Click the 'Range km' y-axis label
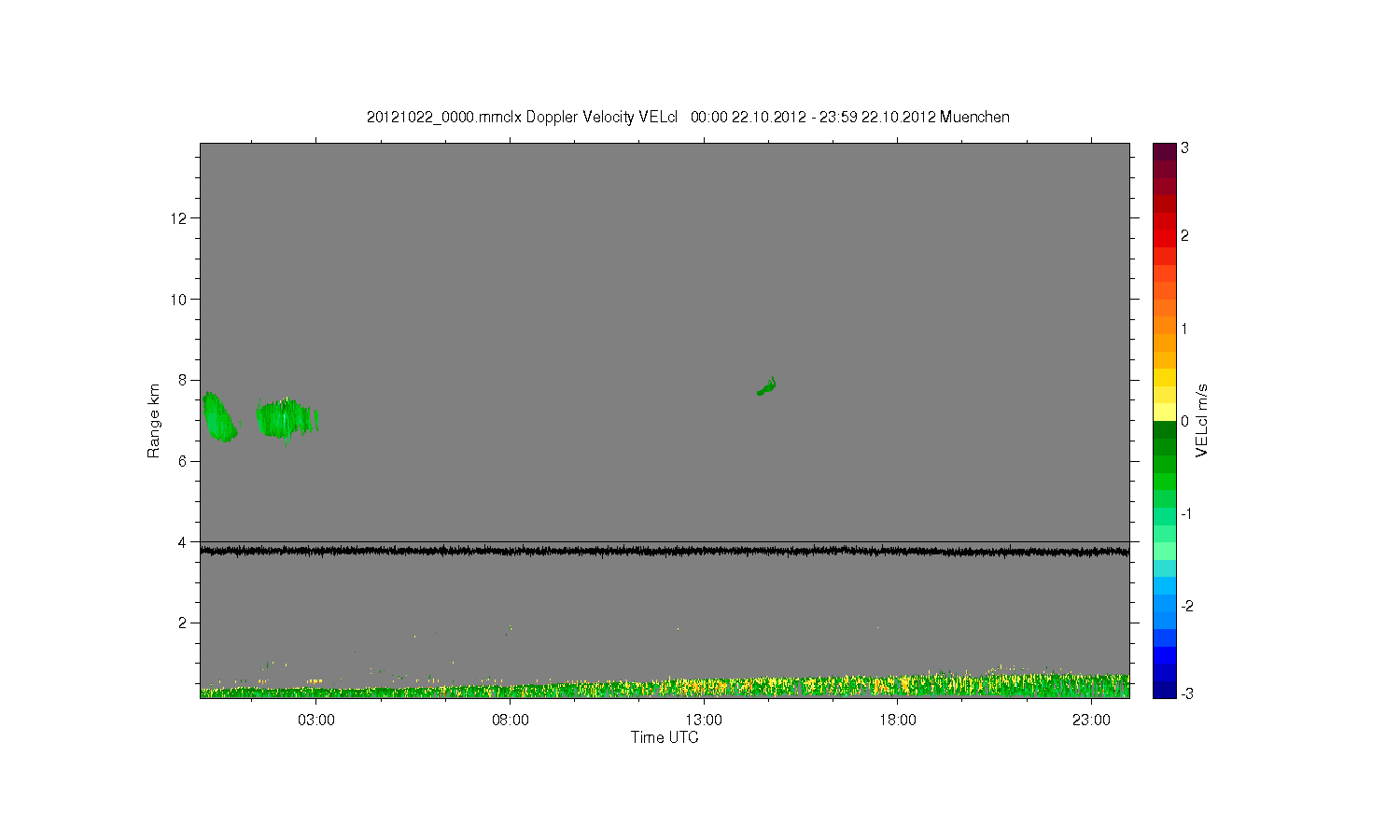This screenshot has height=840, width=1400. point(154,421)
